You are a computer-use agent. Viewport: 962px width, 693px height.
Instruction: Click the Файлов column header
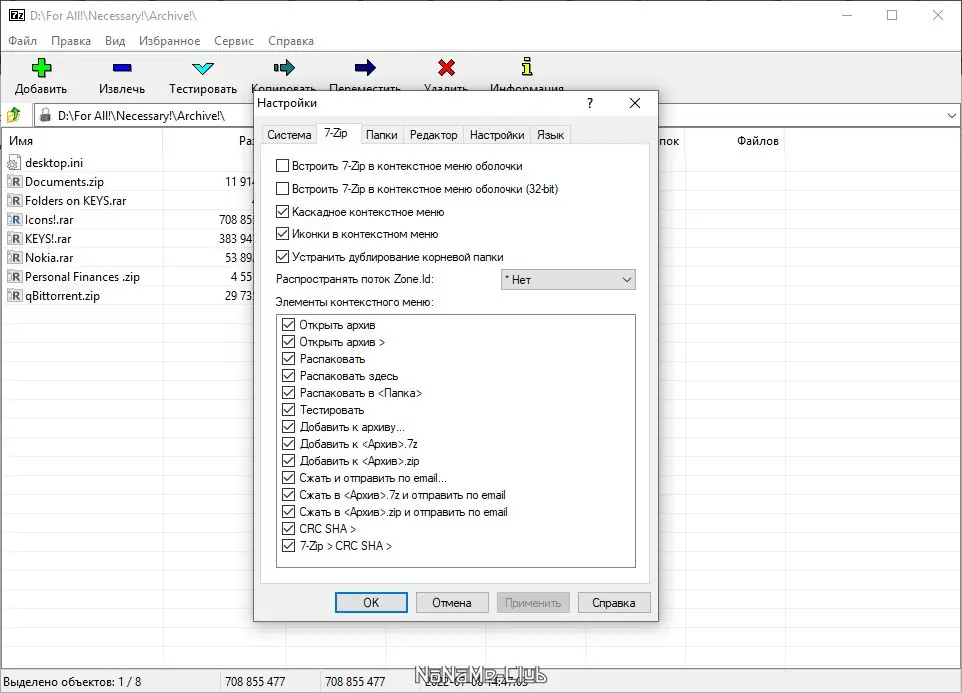[735, 141]
